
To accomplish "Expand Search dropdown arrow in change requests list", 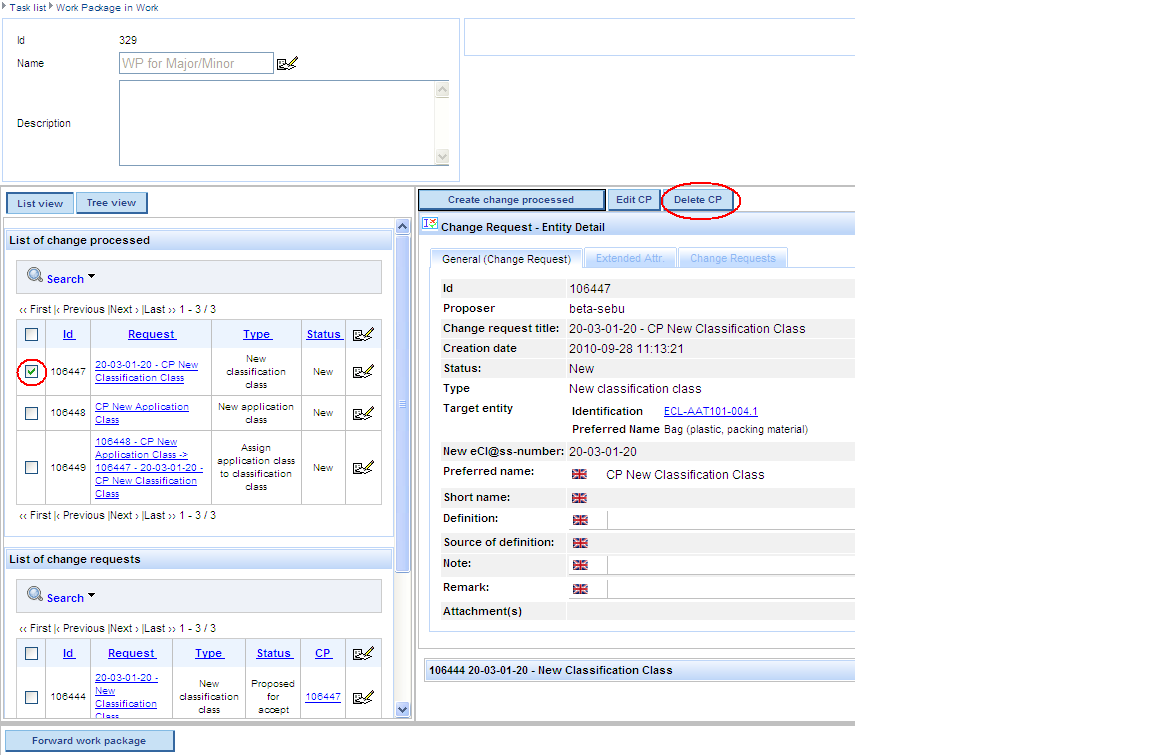I will click(92, 596).
